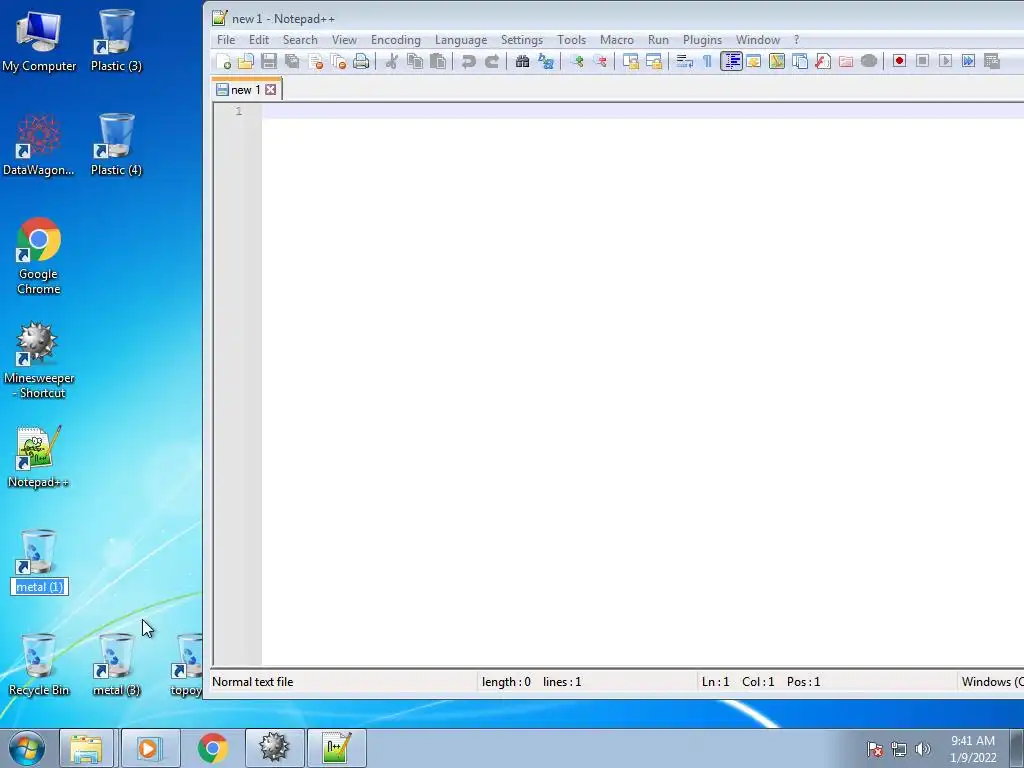Image resolution: width=1024 pixels, height=768 pixels.
Task: Select the My Computer desktop icon
Action: pyautogui.click(x=39, y=40)
